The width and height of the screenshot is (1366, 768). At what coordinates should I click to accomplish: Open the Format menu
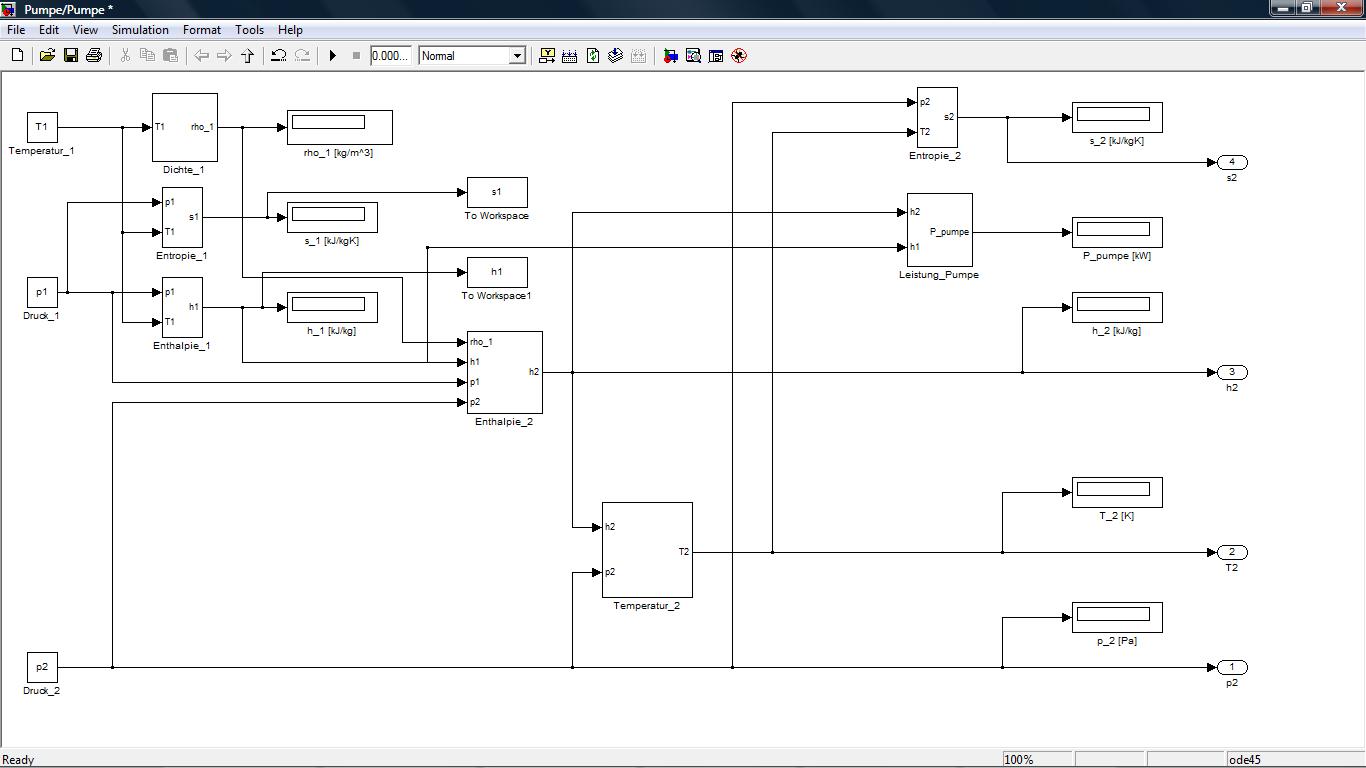click(202, 30)
